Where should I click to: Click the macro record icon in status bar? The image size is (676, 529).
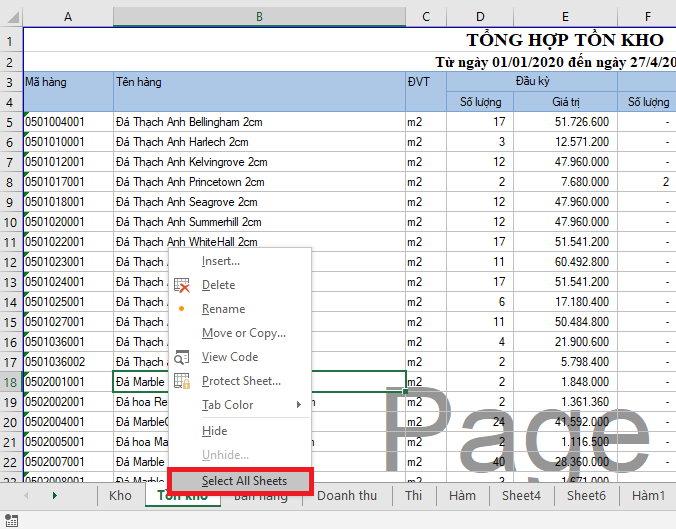point(13,520)
